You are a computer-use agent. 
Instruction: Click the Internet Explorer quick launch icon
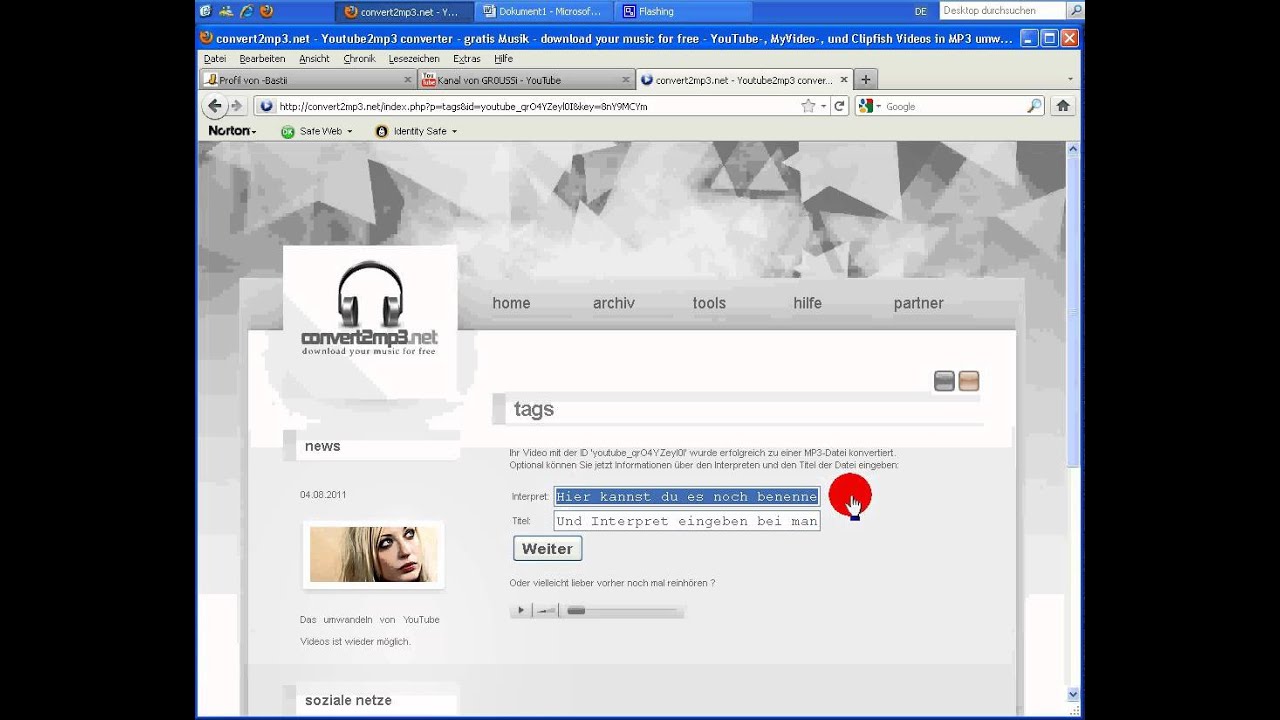point(246,11)
